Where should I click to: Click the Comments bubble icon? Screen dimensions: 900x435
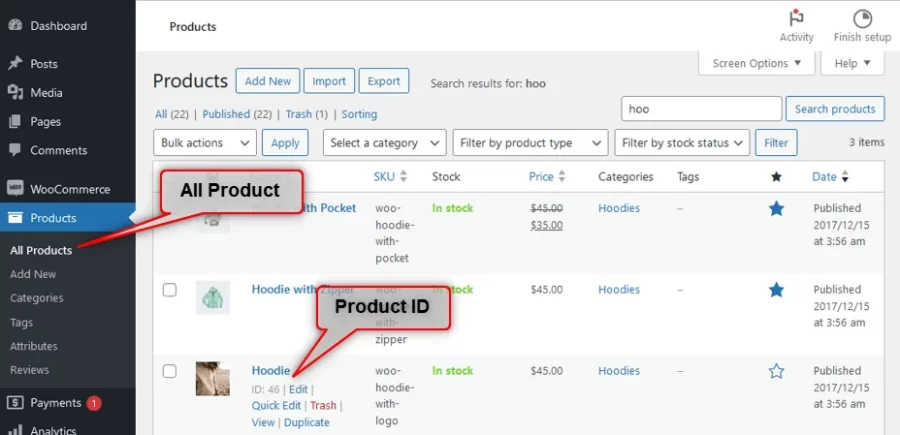coord(15,150)
